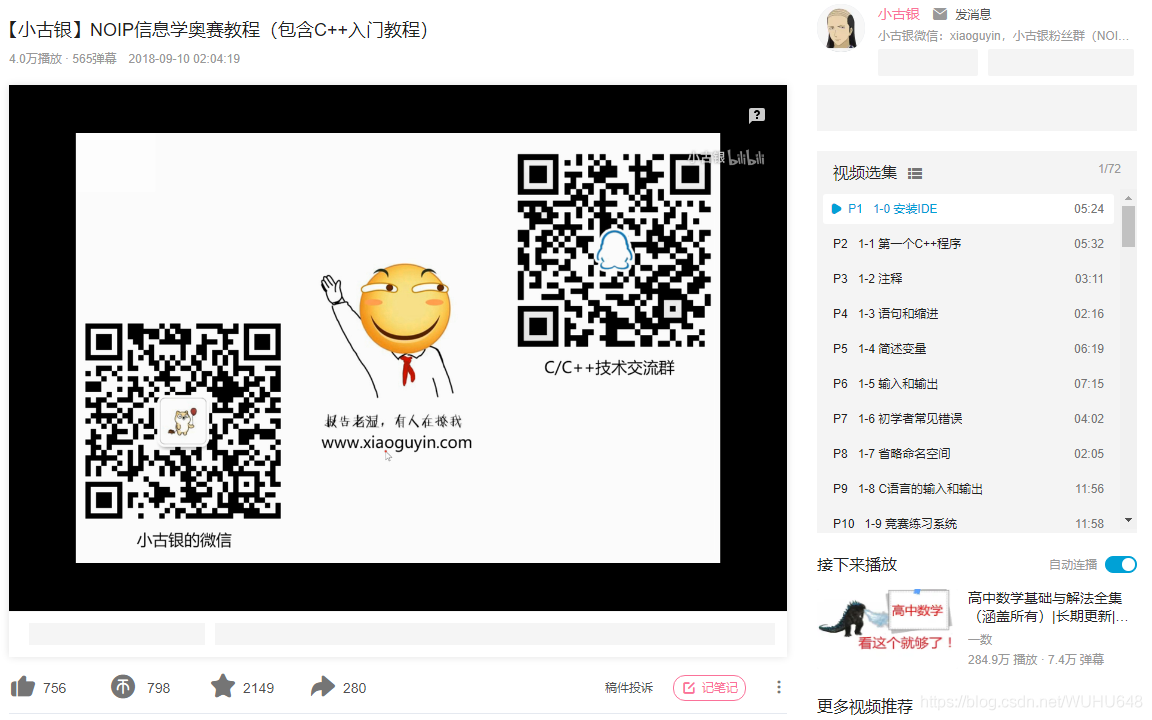Click the 1/72 episode counter

click(1109, 169)
